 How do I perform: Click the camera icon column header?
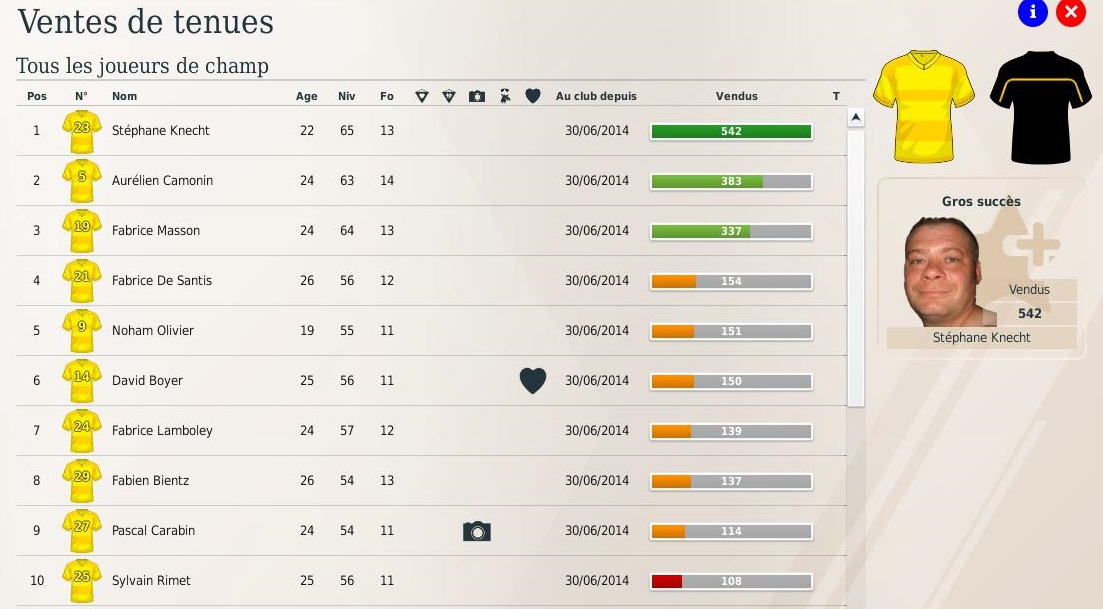tap(477, 96)
